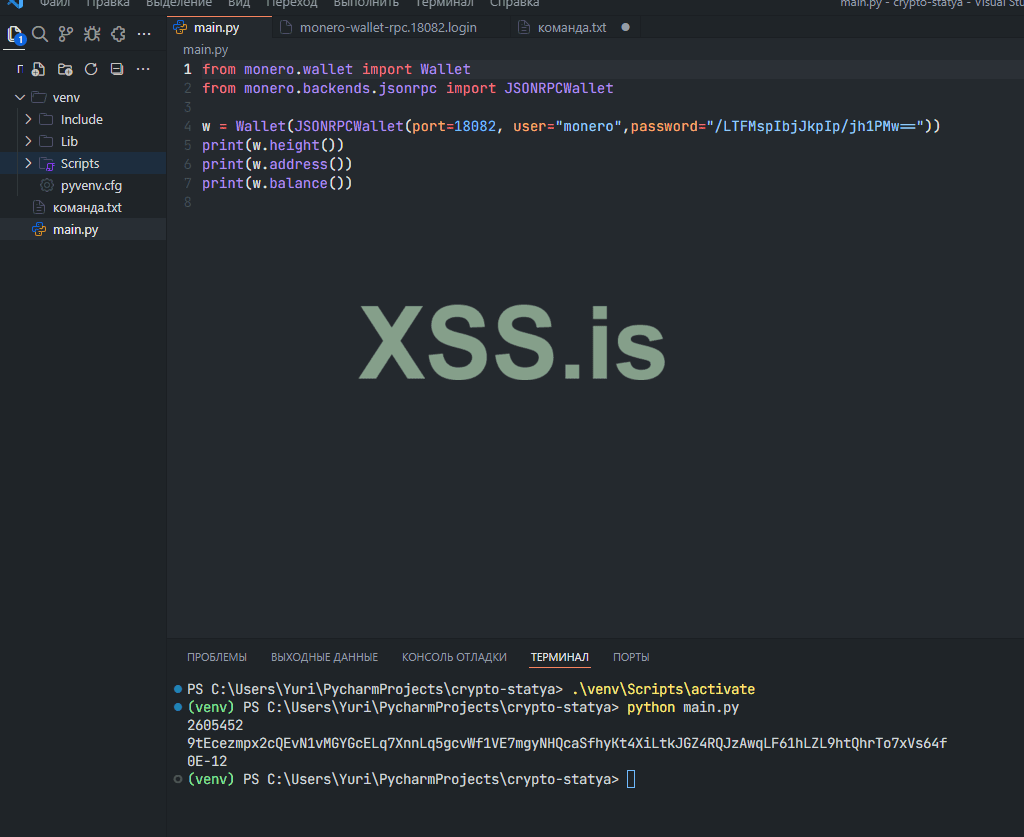Open the ПОРТЫ panel tab
Viewport: 1024px width, 837px height.
coord(631,657)
